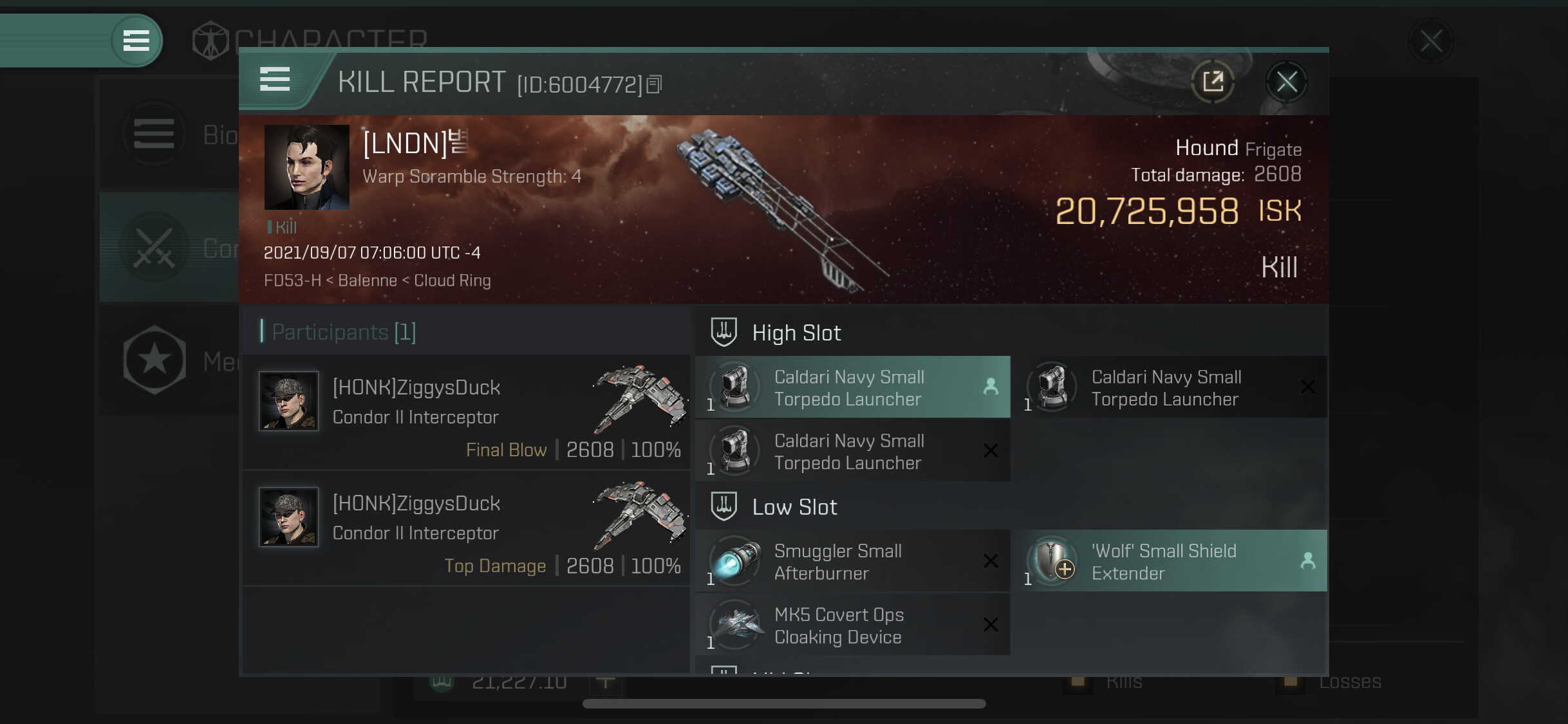Click the Low Slot section icon

click(x=723, y=506)
